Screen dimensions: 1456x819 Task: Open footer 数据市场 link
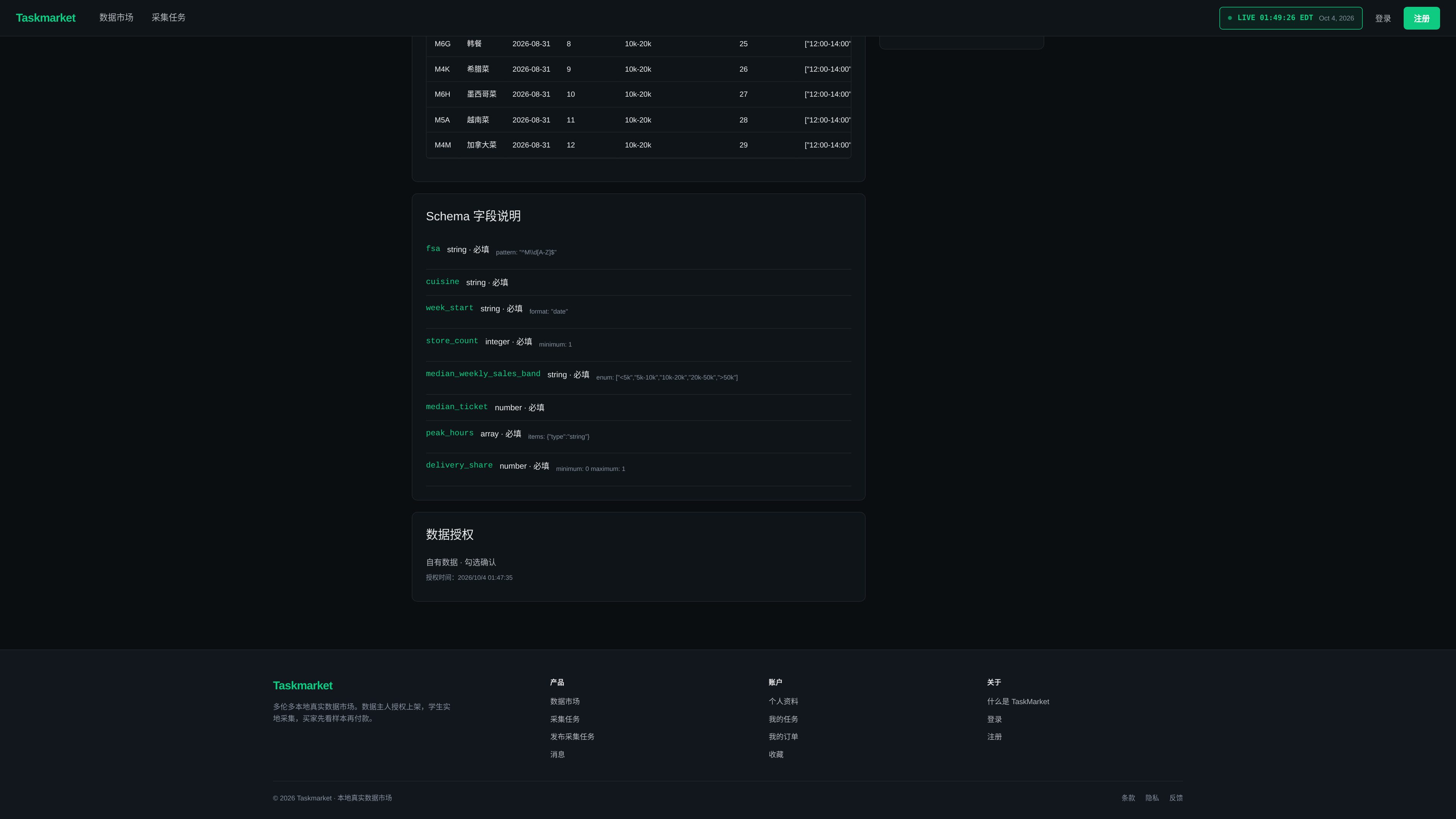tap(565, 701)
